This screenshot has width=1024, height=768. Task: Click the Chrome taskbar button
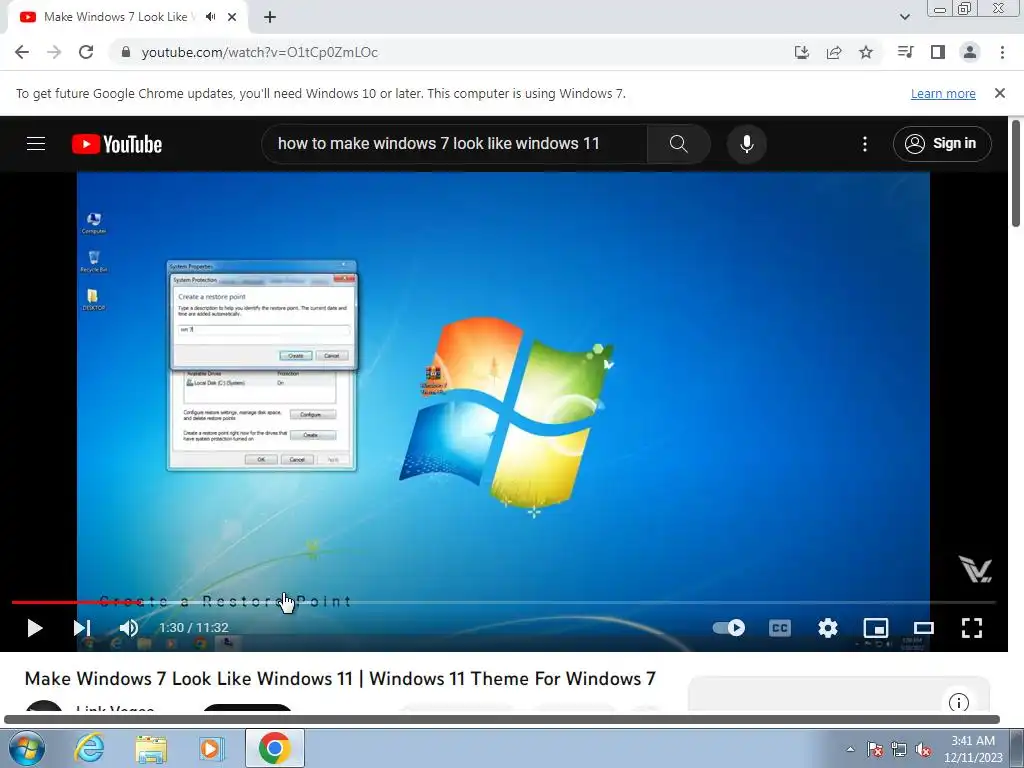pos(274,748)
